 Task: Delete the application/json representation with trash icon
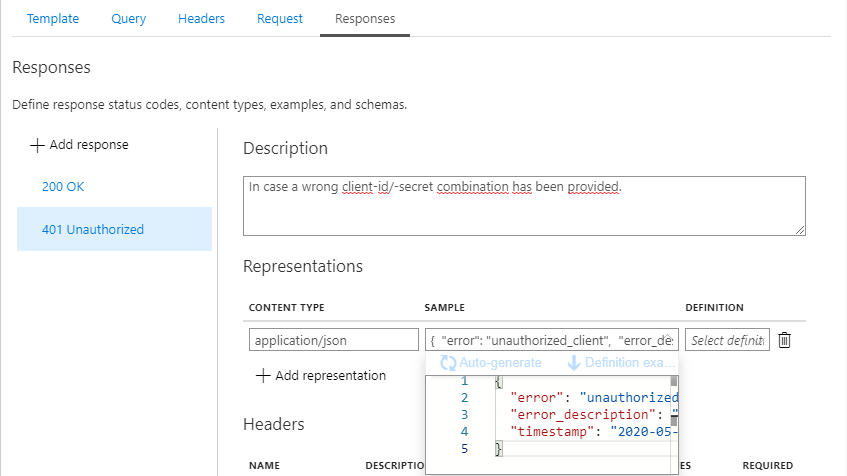coord(784,340)
